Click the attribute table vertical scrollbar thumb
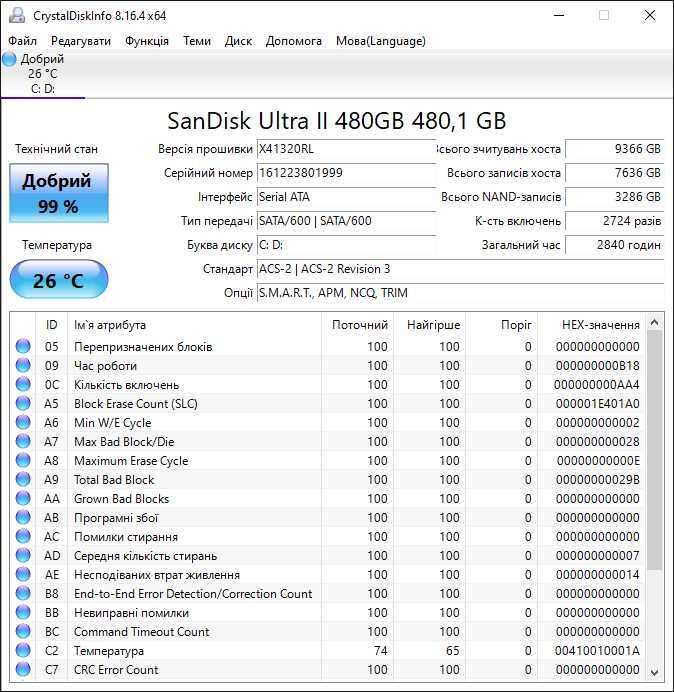The image size is (674, 692). click(x=655, y=450)
